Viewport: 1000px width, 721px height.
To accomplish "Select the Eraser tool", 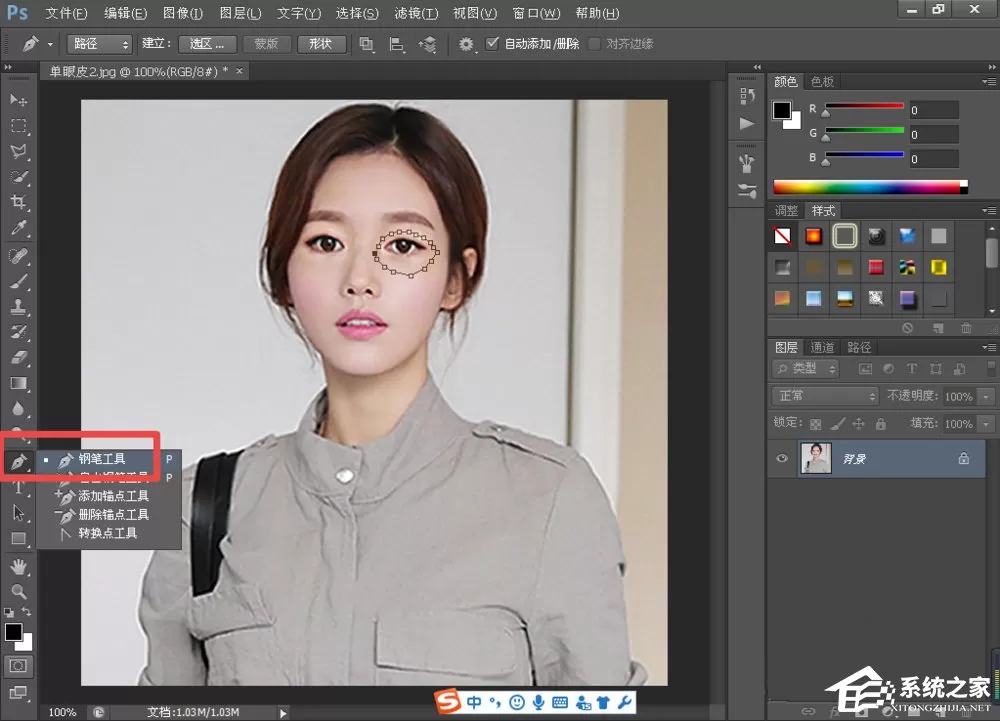I will (x=18, y=358).
